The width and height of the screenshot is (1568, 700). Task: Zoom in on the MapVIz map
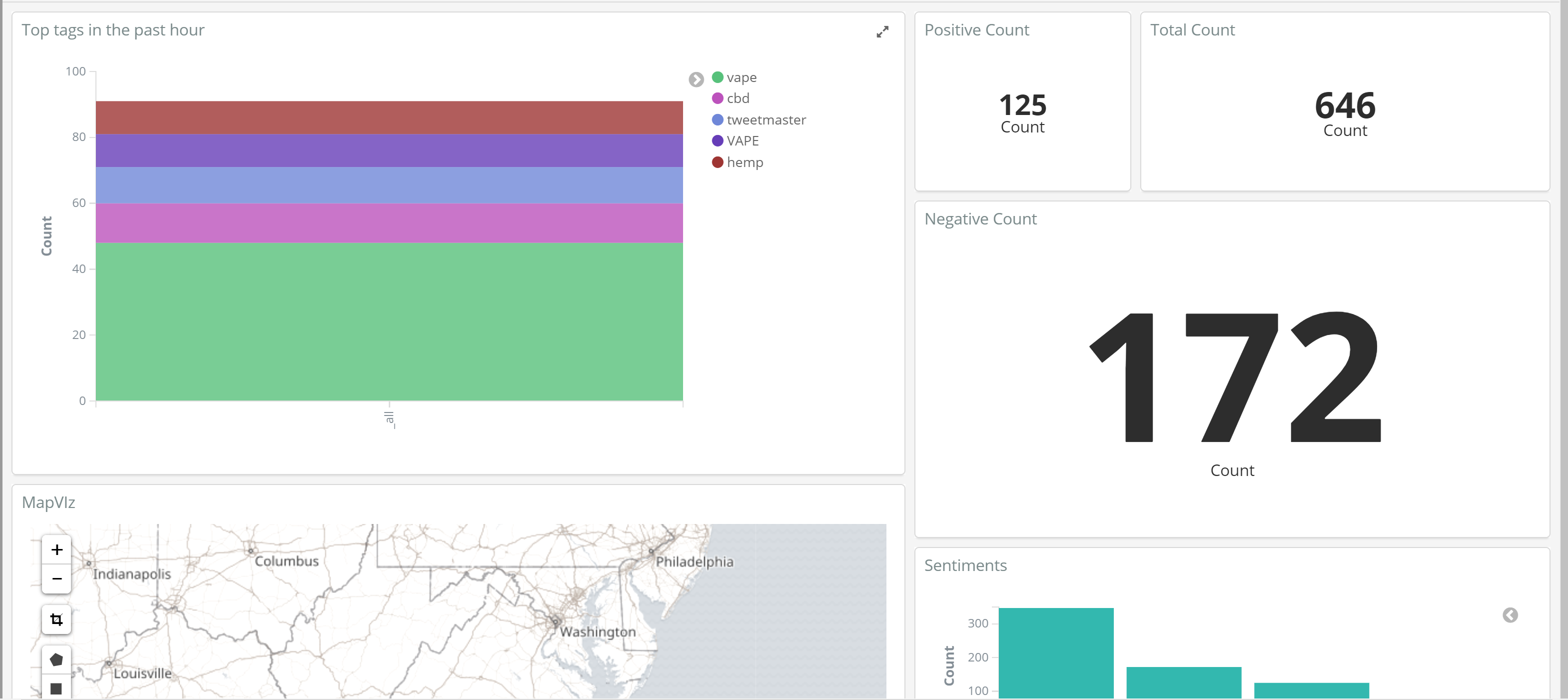[56, 549]
